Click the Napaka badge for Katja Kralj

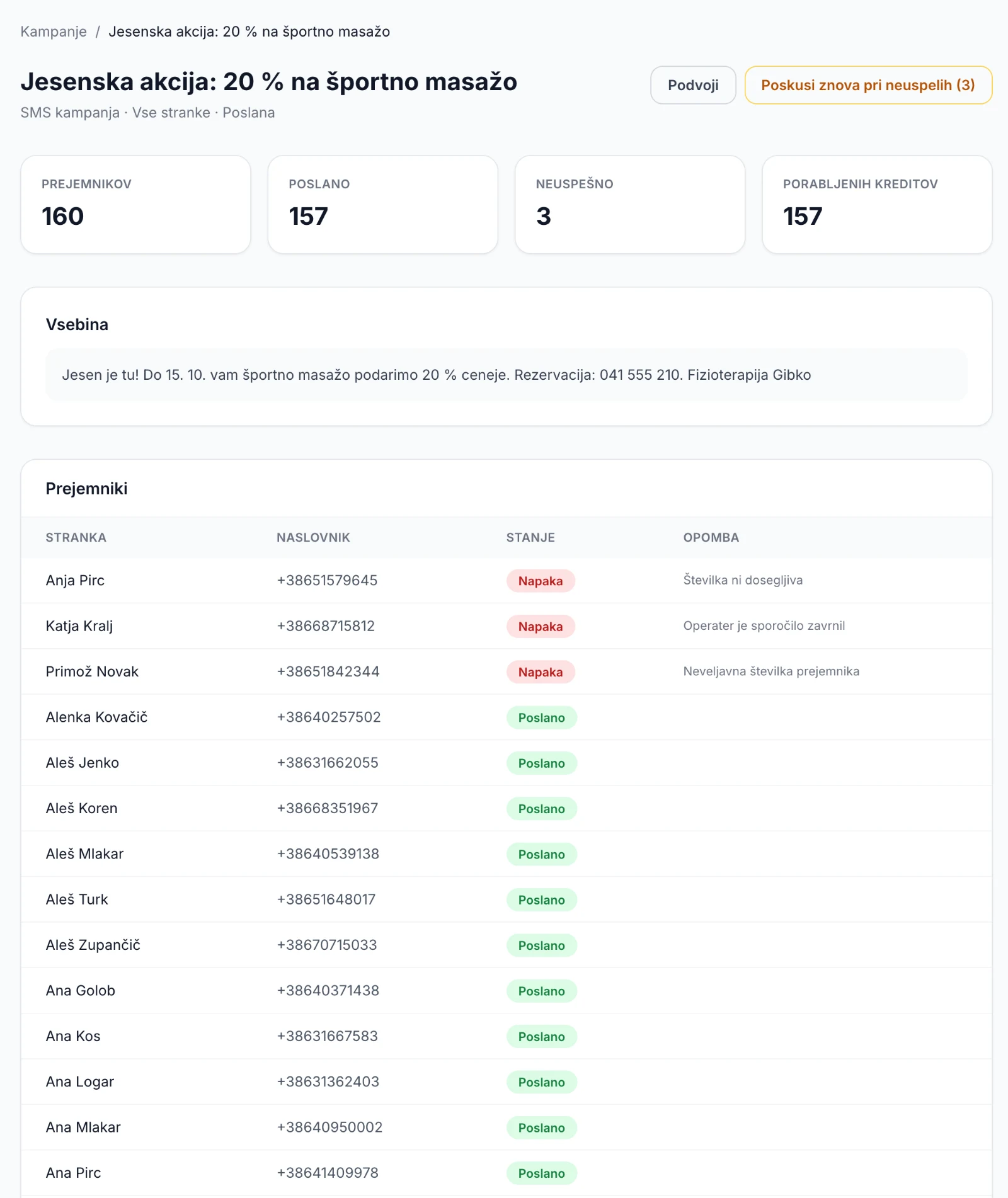541,627
